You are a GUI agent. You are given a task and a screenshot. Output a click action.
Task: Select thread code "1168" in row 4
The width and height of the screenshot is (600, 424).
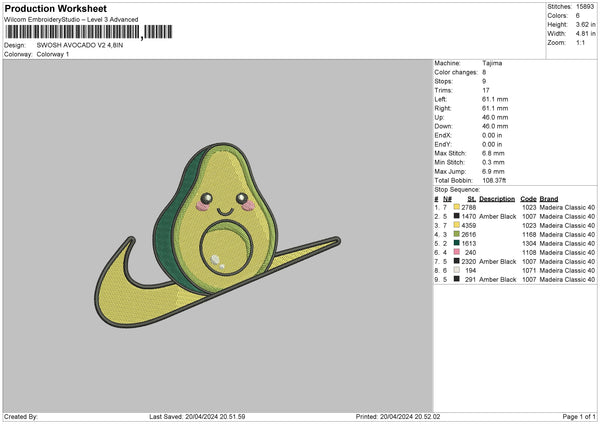tap(529, 235)
